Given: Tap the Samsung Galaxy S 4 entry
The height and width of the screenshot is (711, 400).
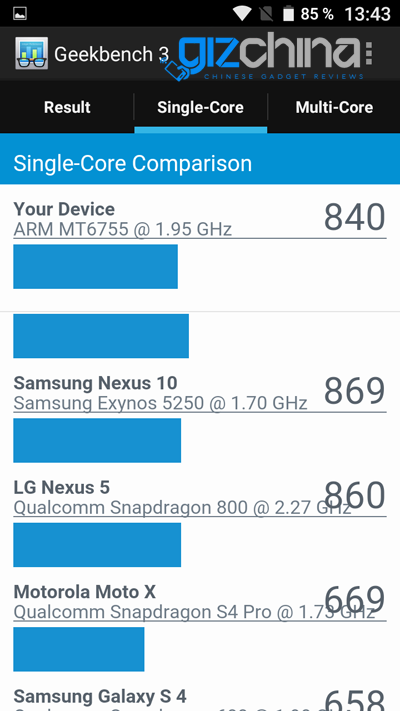Looking at the screenshot, I should click(200, 698).
